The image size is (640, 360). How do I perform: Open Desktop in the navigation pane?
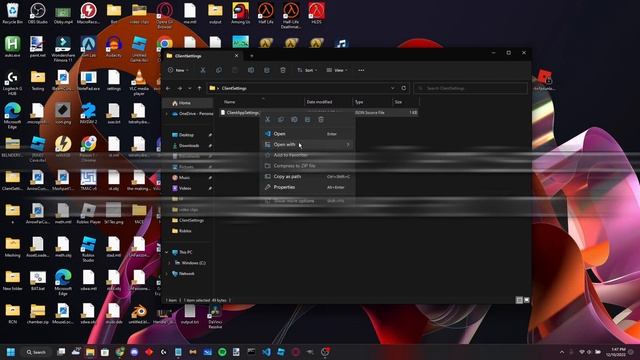click(187, 135)
